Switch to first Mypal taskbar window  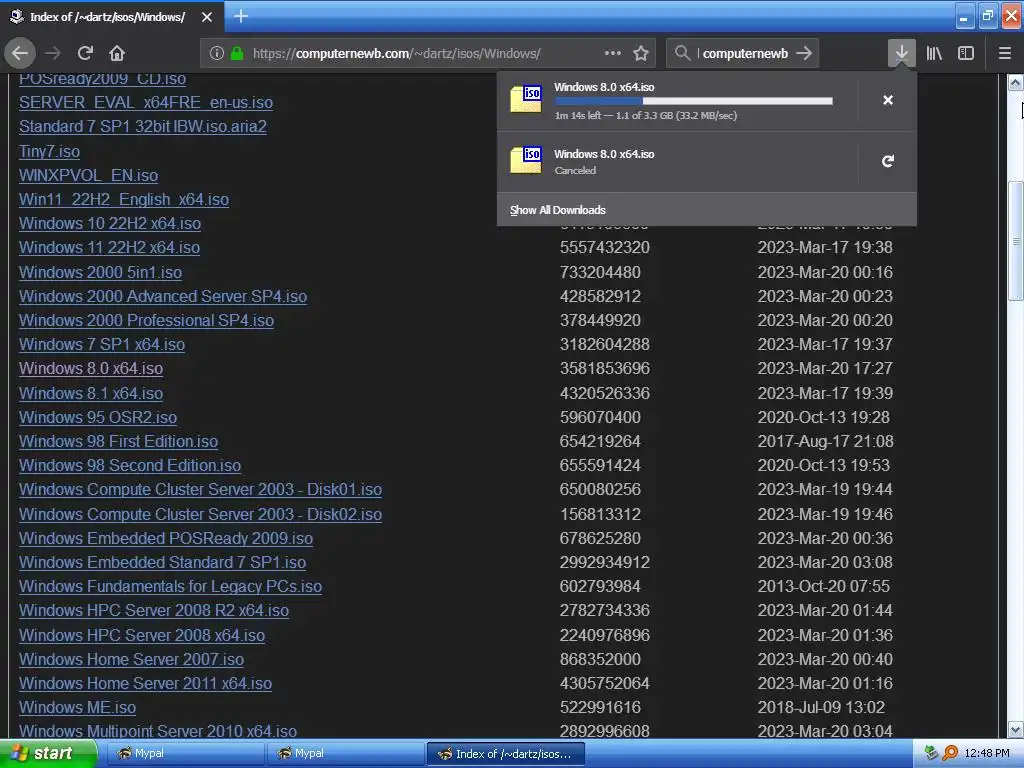(185, 754)
